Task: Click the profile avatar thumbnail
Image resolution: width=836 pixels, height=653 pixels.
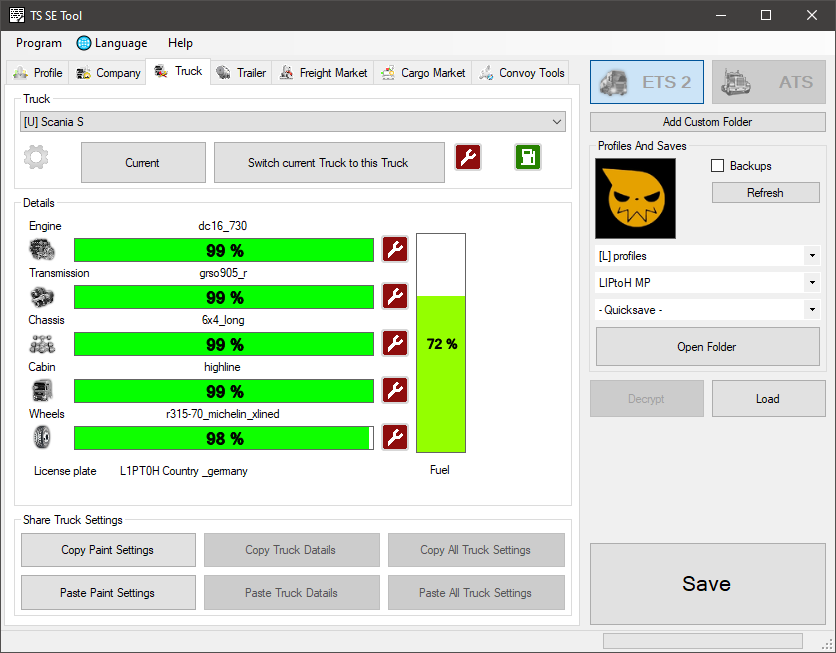Action: click(635, 199)
